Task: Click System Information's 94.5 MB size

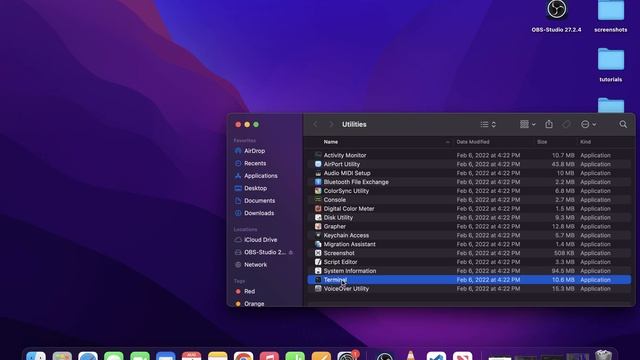Action: [x=563, y=271]
